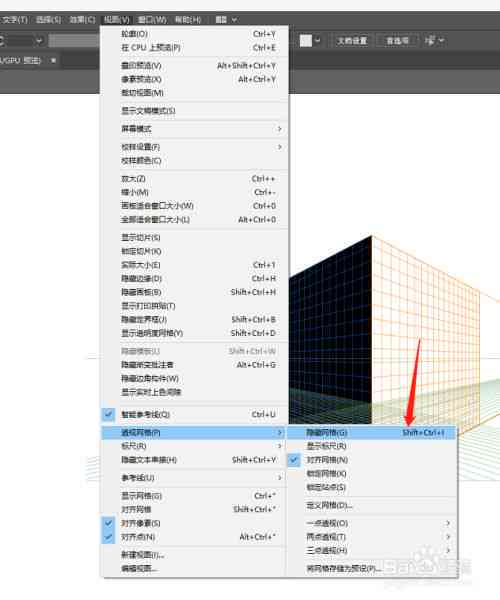500x600 pixels.
Task: Open the align options icon dropdown
Action: (x=435, y=41)
